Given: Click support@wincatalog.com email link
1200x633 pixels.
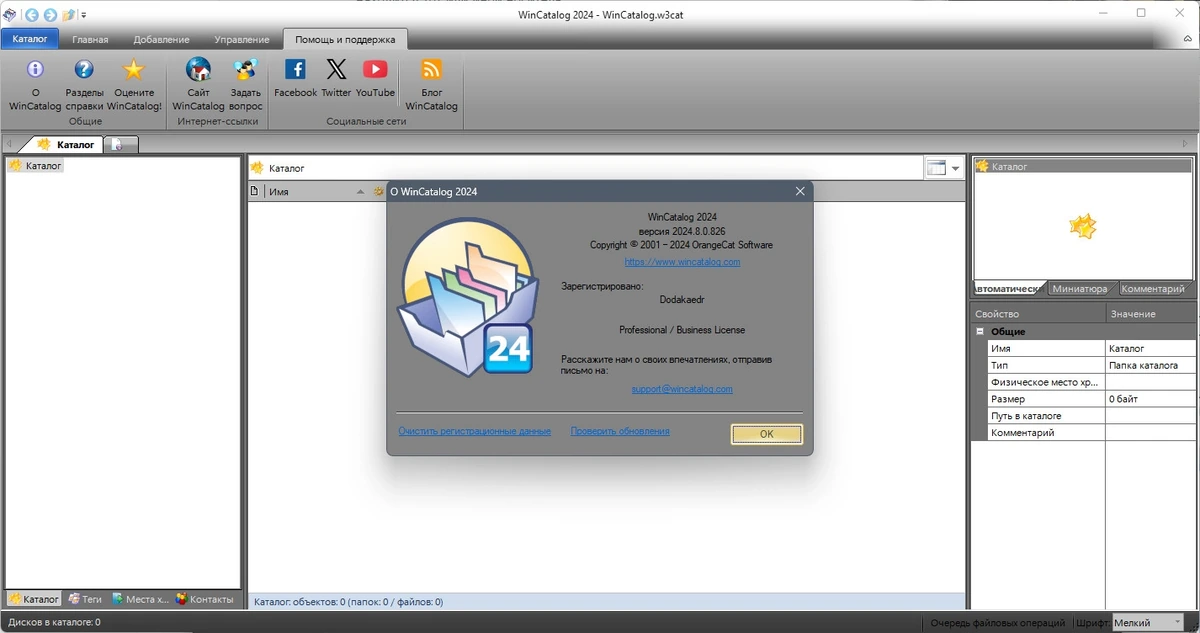Looking at the screenshot, I should pyautogui.click(x=682, y=389).
